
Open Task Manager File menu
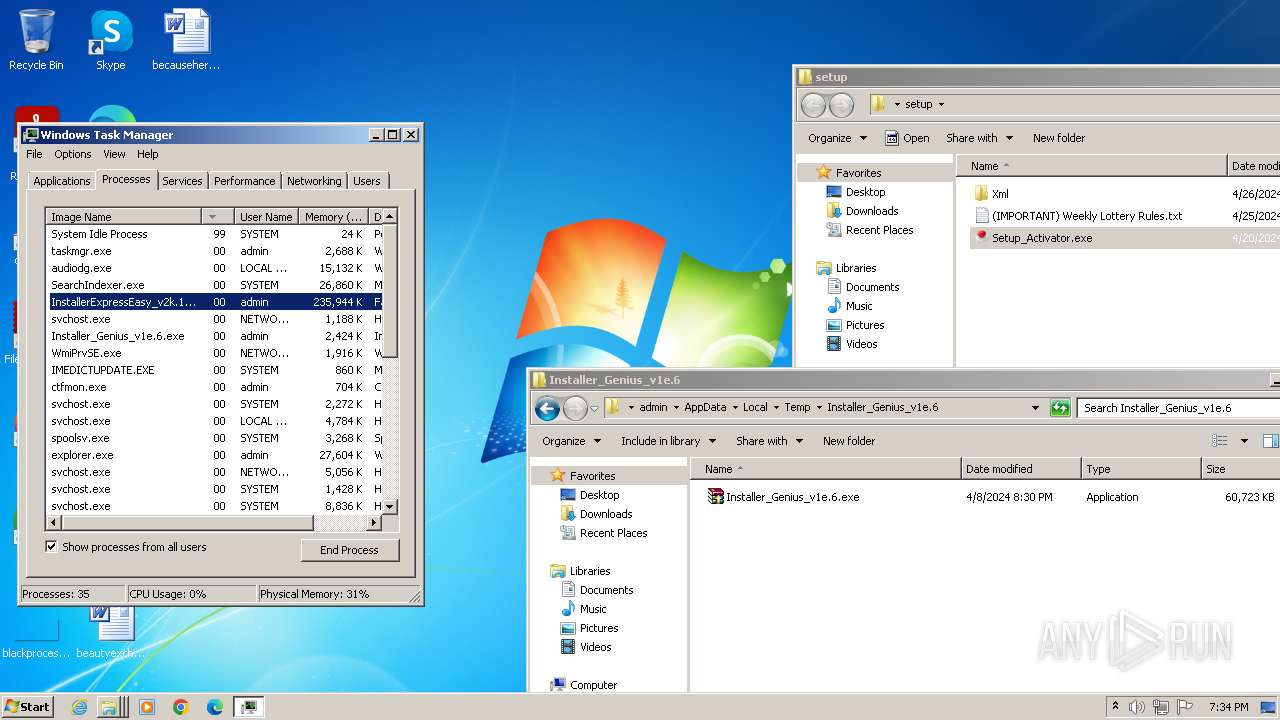coord(34,154)
